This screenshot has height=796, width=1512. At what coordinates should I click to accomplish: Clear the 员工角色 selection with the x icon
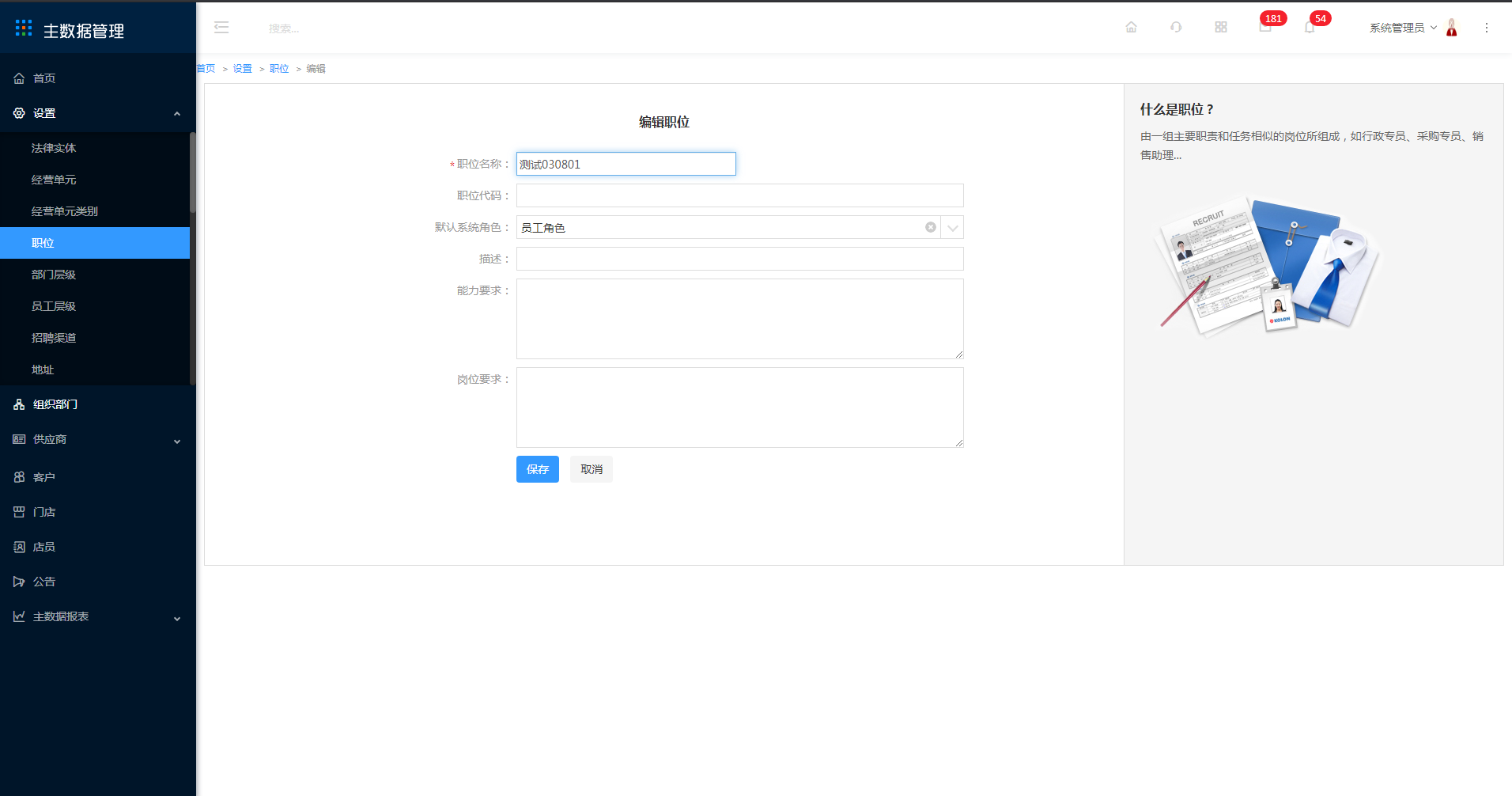(x=931, y=227)
